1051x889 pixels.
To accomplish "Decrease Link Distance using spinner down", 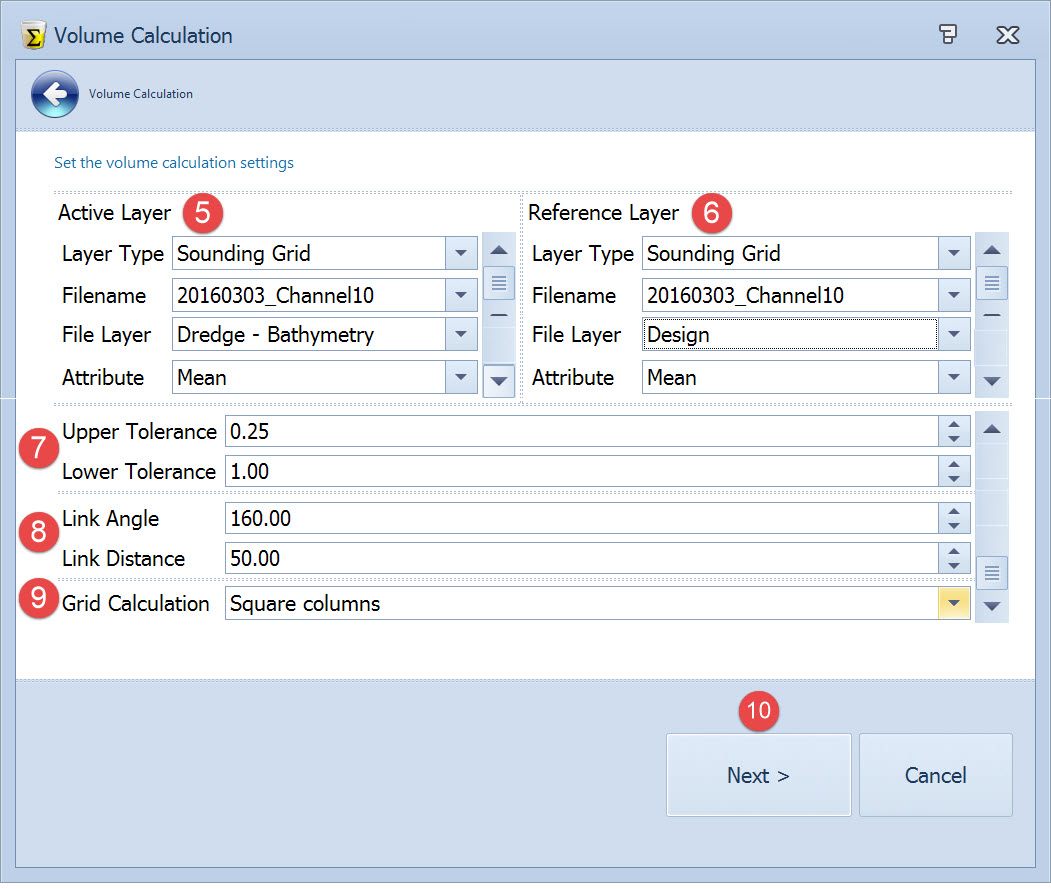I will 954,566.
